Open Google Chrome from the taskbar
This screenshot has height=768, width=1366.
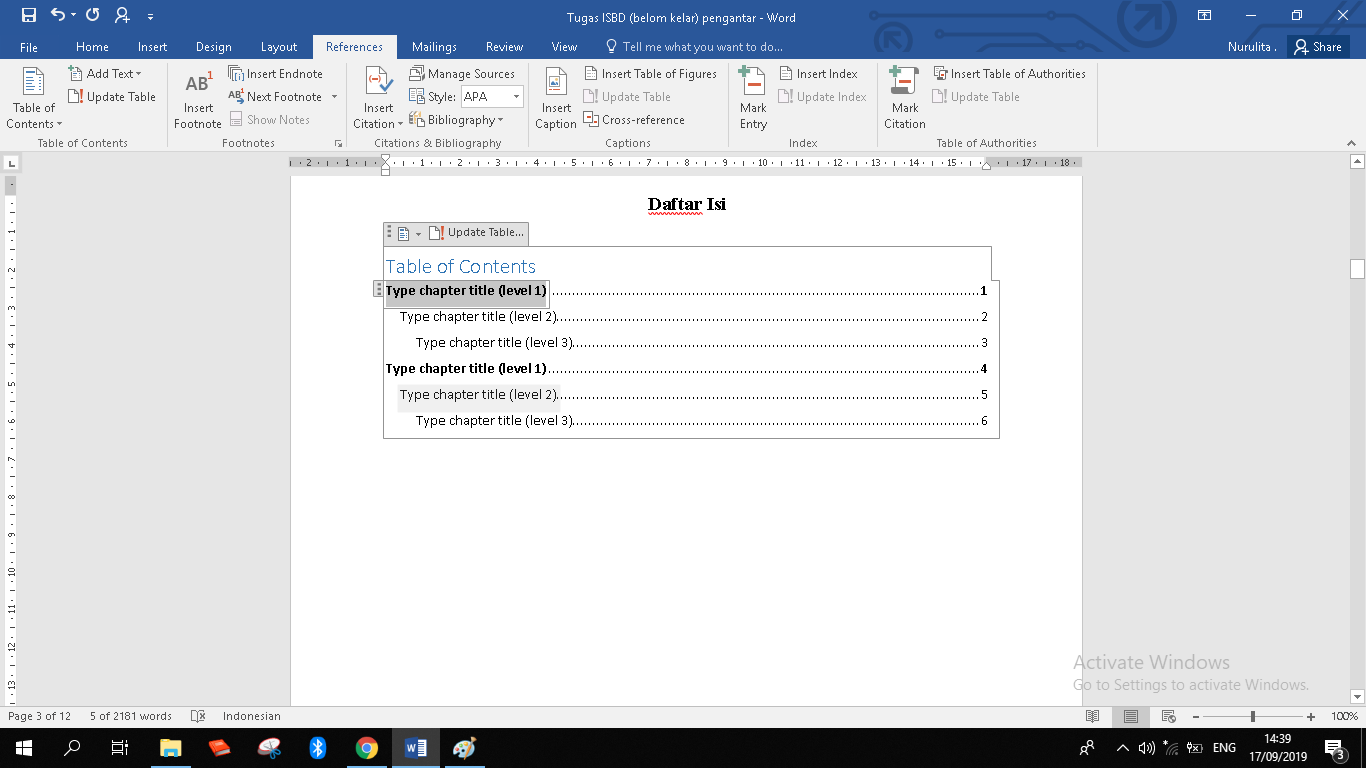point(367,747)
